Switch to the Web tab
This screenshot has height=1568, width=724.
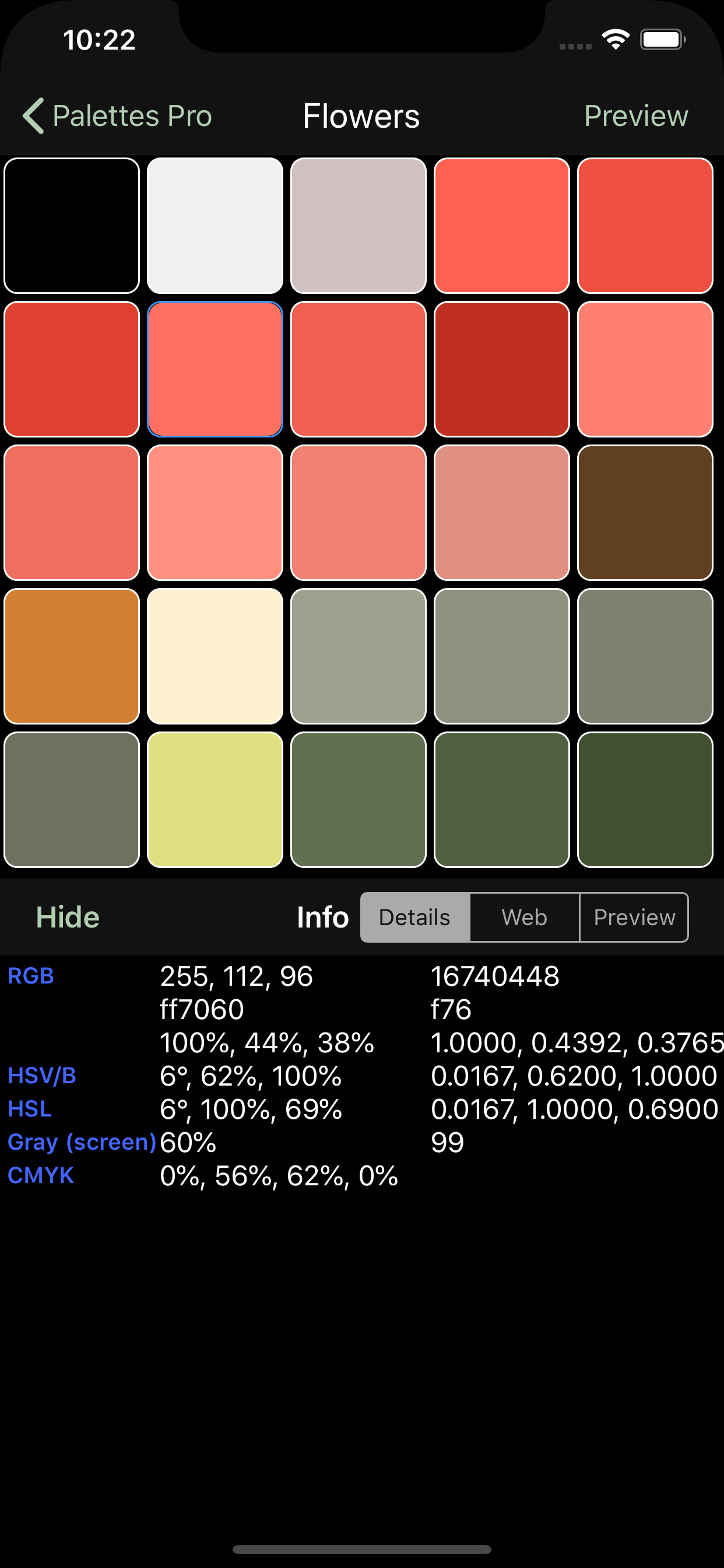(x=524, y=916)
